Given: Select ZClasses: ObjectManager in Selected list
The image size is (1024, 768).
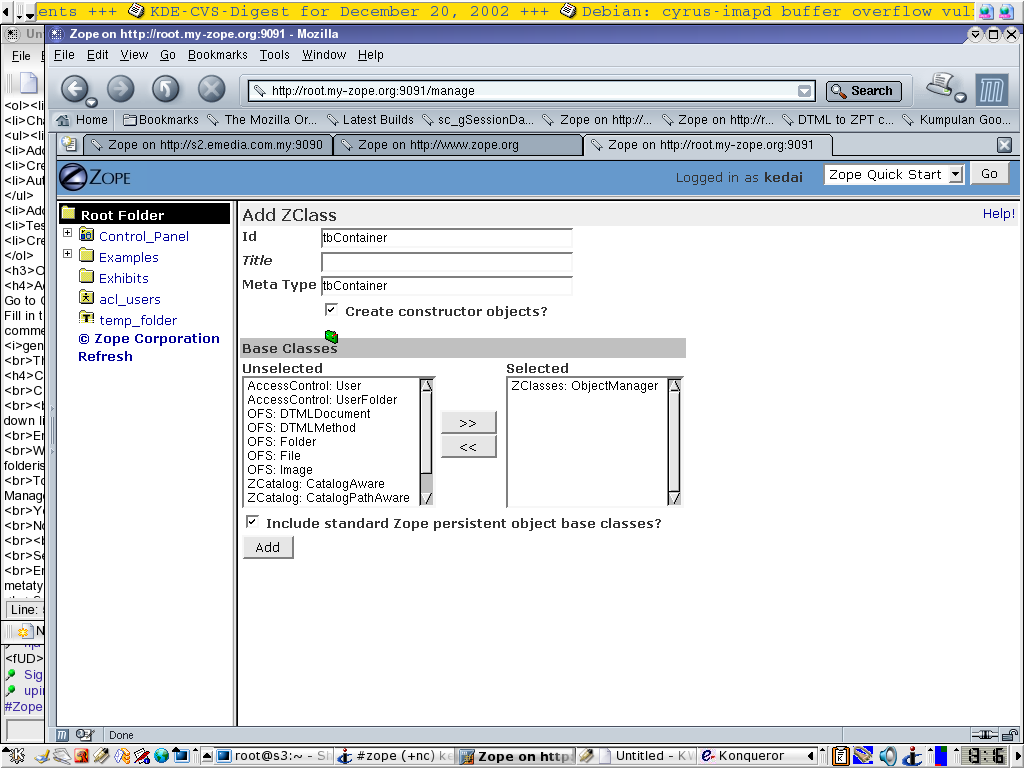Looking at the screenshot, I should pyautogui.click(x=584, y=386).
